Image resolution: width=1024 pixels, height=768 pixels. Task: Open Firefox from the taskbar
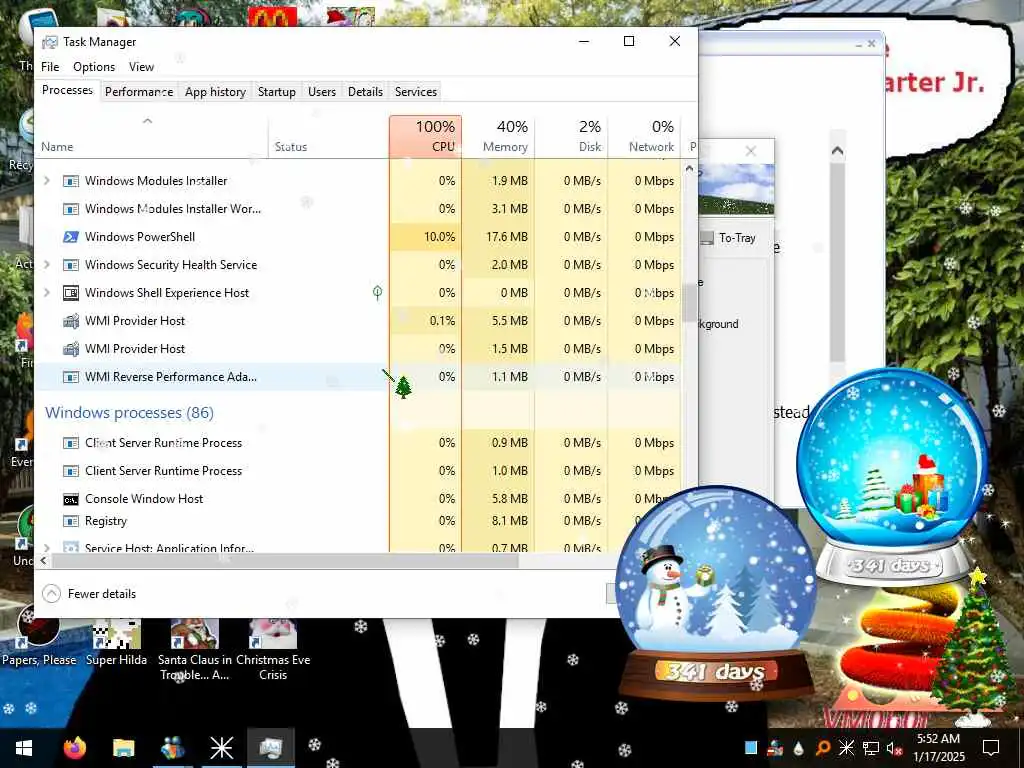pos(74,748)
